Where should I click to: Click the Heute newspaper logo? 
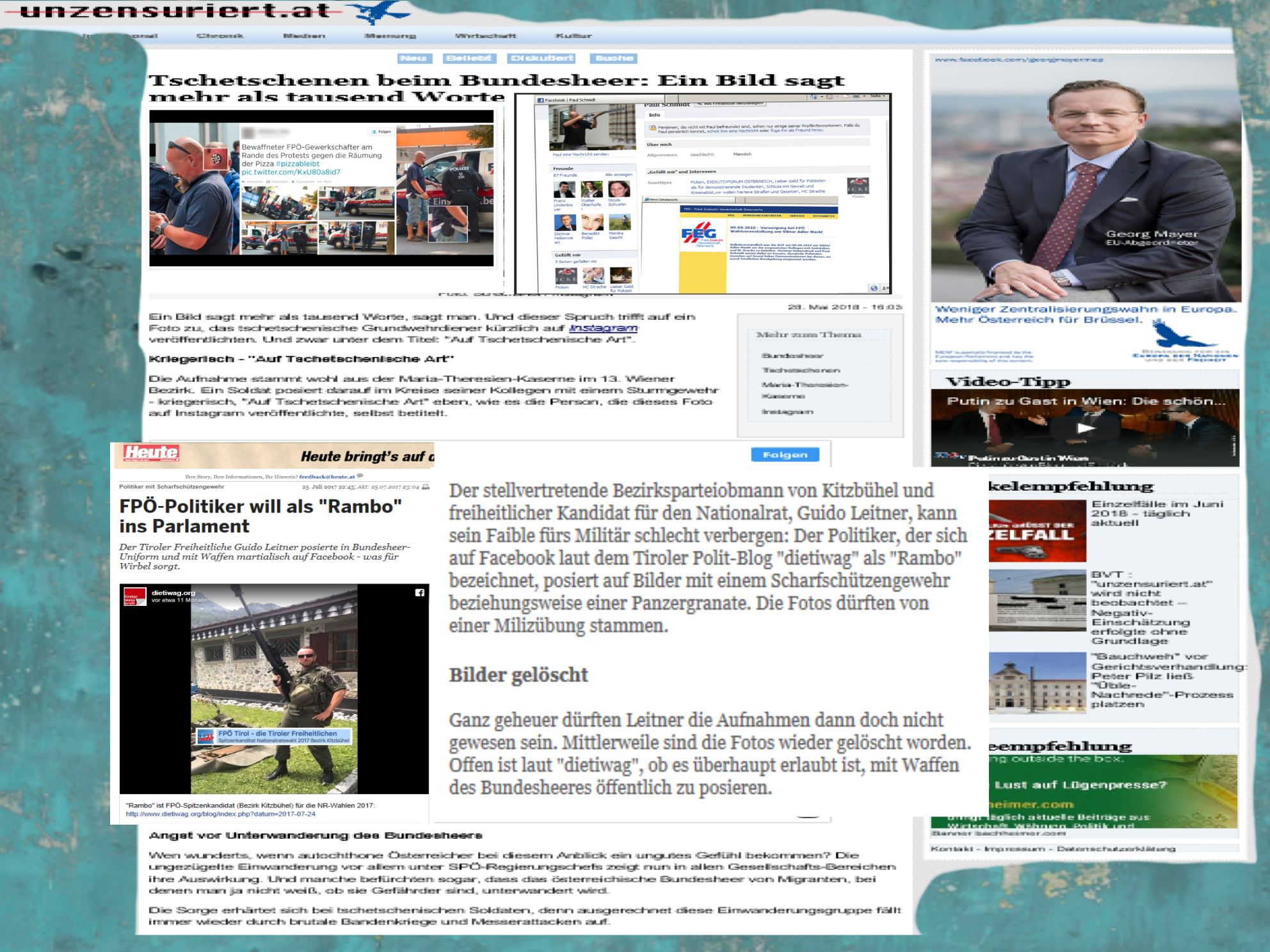[x=151, y=453]
